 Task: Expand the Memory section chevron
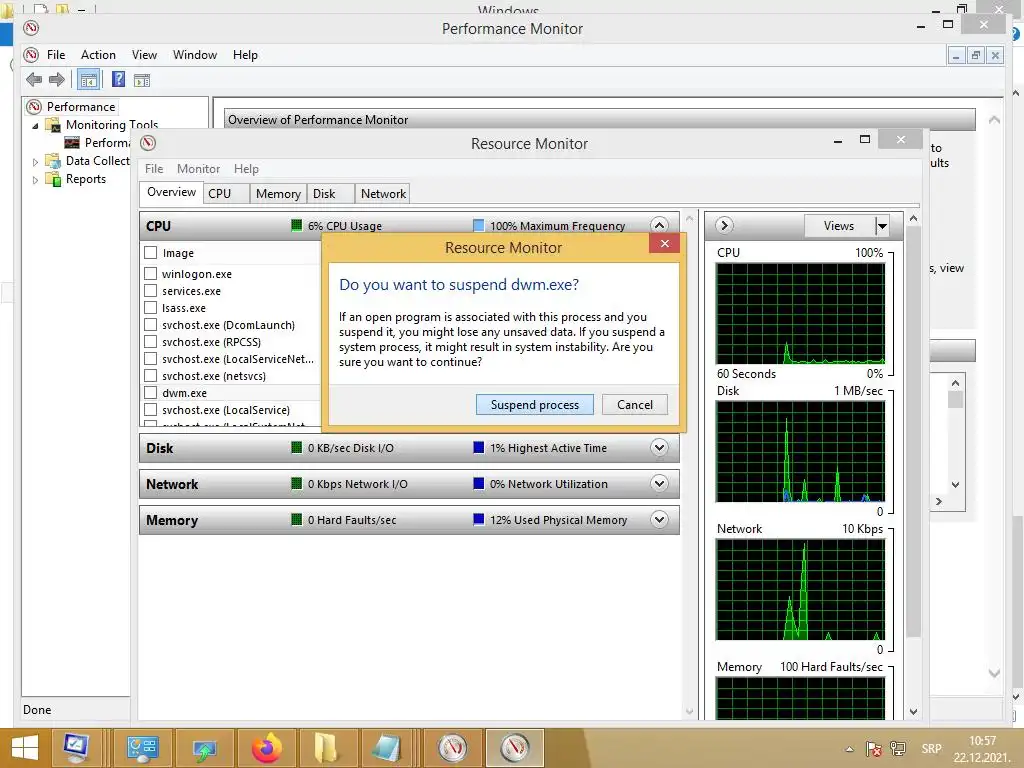[x=659, y=519]
